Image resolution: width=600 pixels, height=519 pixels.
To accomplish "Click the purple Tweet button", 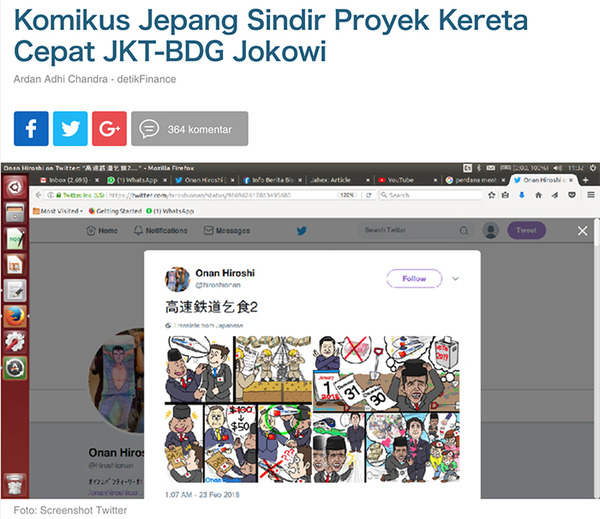I will (x=527, y=230).
